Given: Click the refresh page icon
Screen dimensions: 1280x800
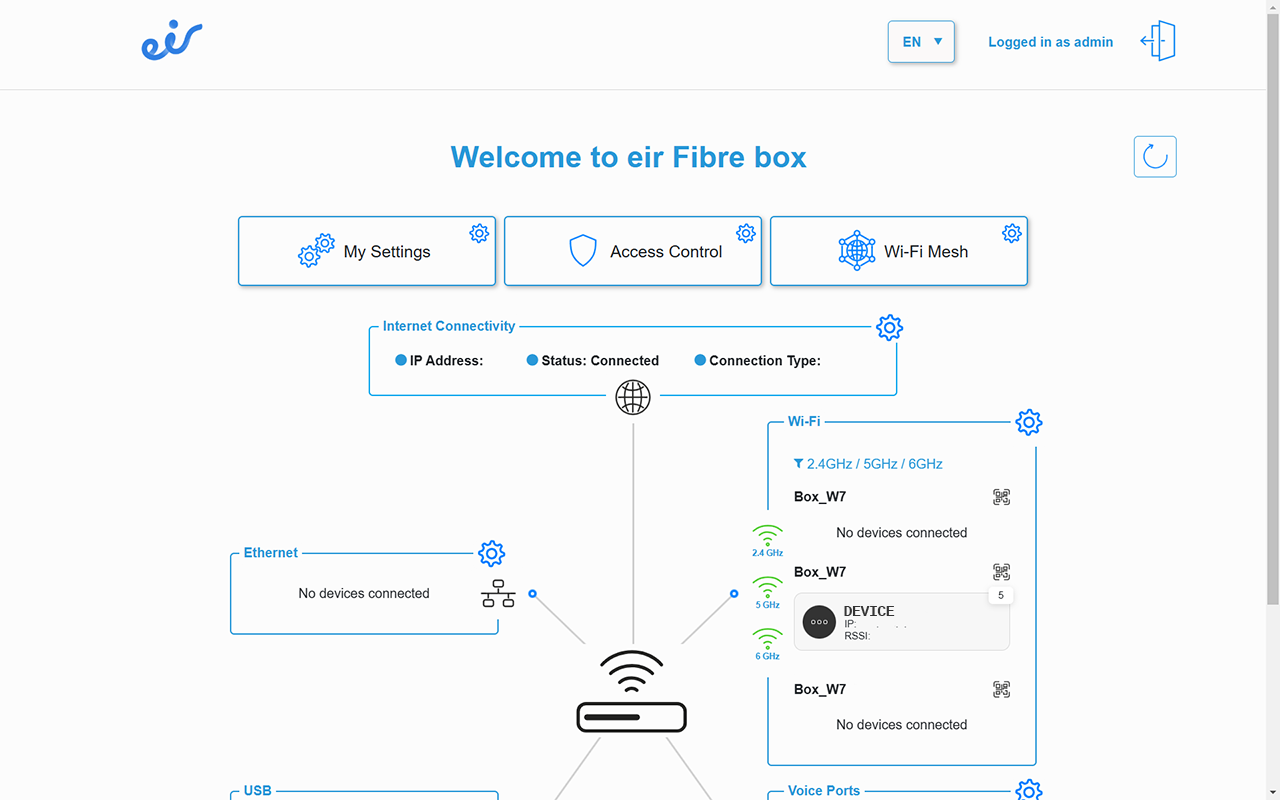Looking at the screenshot, I should coord(1155,157).
